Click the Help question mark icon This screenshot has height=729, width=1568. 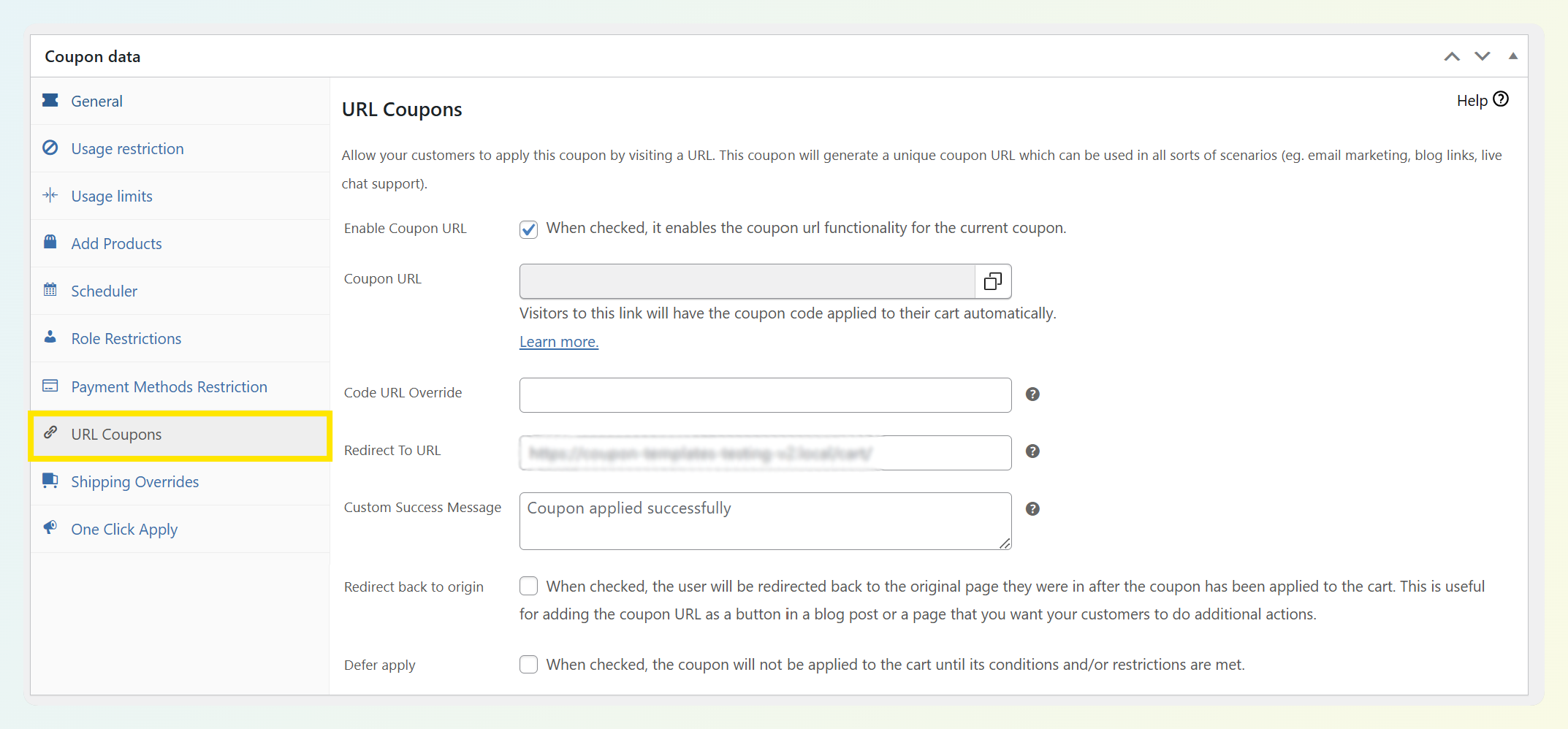[x=1500, y=99]
